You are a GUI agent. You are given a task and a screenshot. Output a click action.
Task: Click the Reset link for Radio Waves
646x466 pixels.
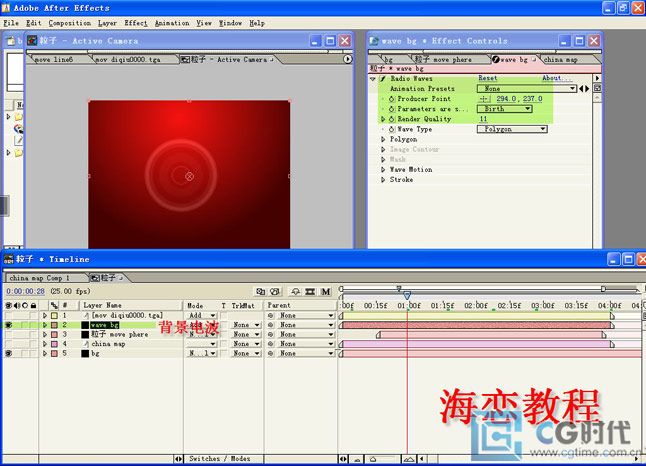pyautogui.click(x=488, y=78)
